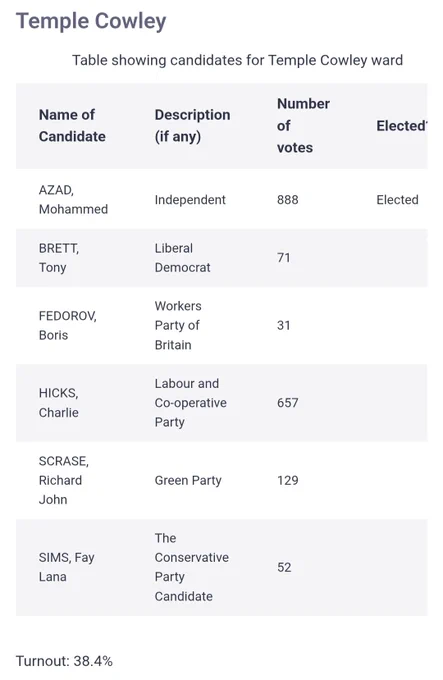443x680 pixels.
Task: Click Workers Party of Britain description
Action: coord(178,325)
